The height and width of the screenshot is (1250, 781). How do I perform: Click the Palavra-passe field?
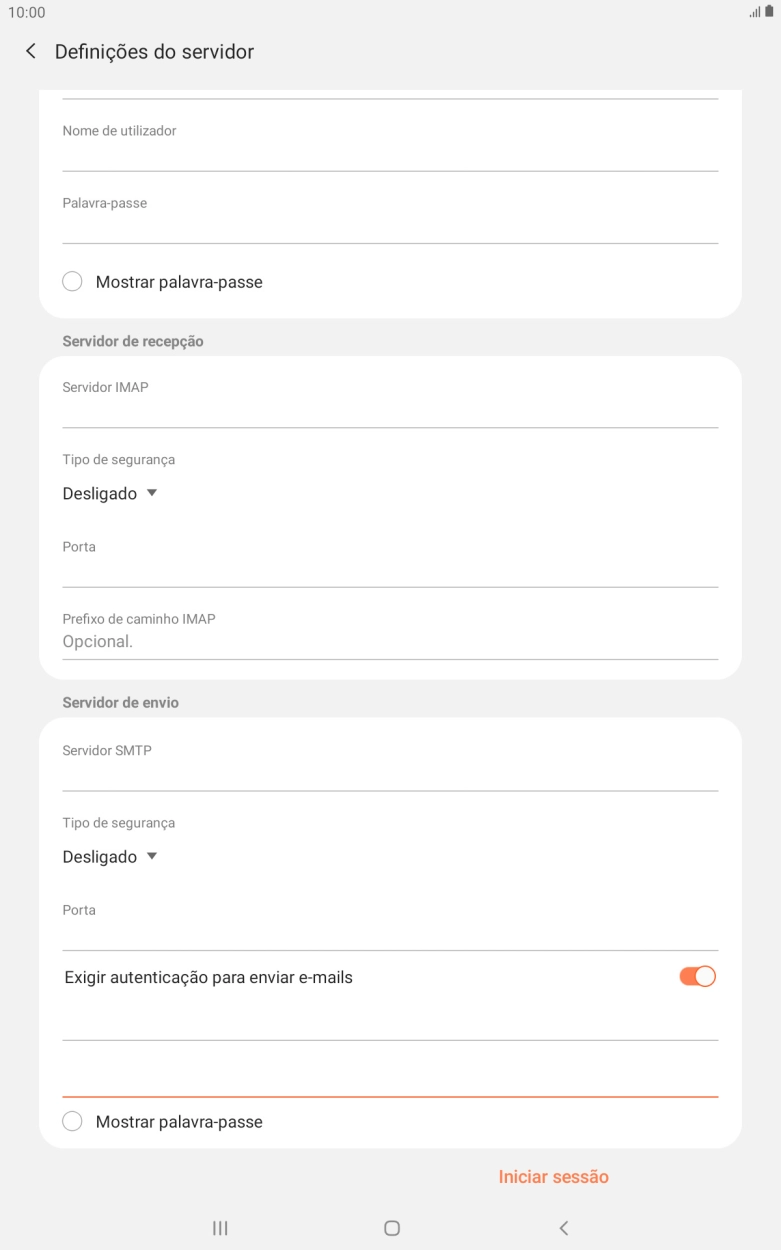[390, 218]
